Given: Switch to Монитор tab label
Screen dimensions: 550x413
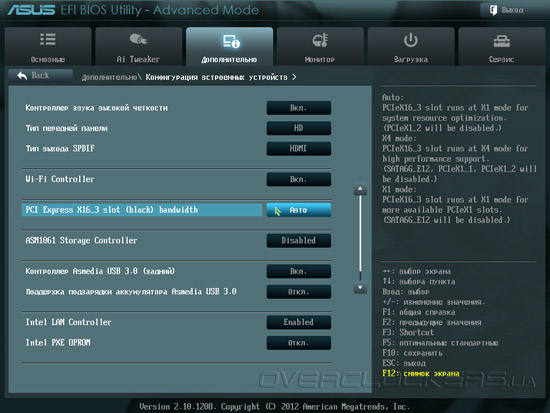Looking at the screenshot, I should 320,60.
